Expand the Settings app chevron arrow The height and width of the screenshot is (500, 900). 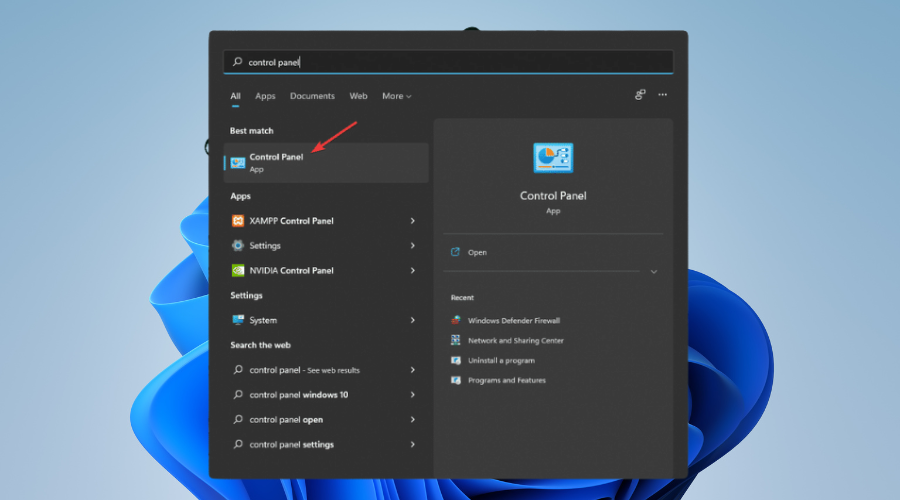click(x=413, y=246)
